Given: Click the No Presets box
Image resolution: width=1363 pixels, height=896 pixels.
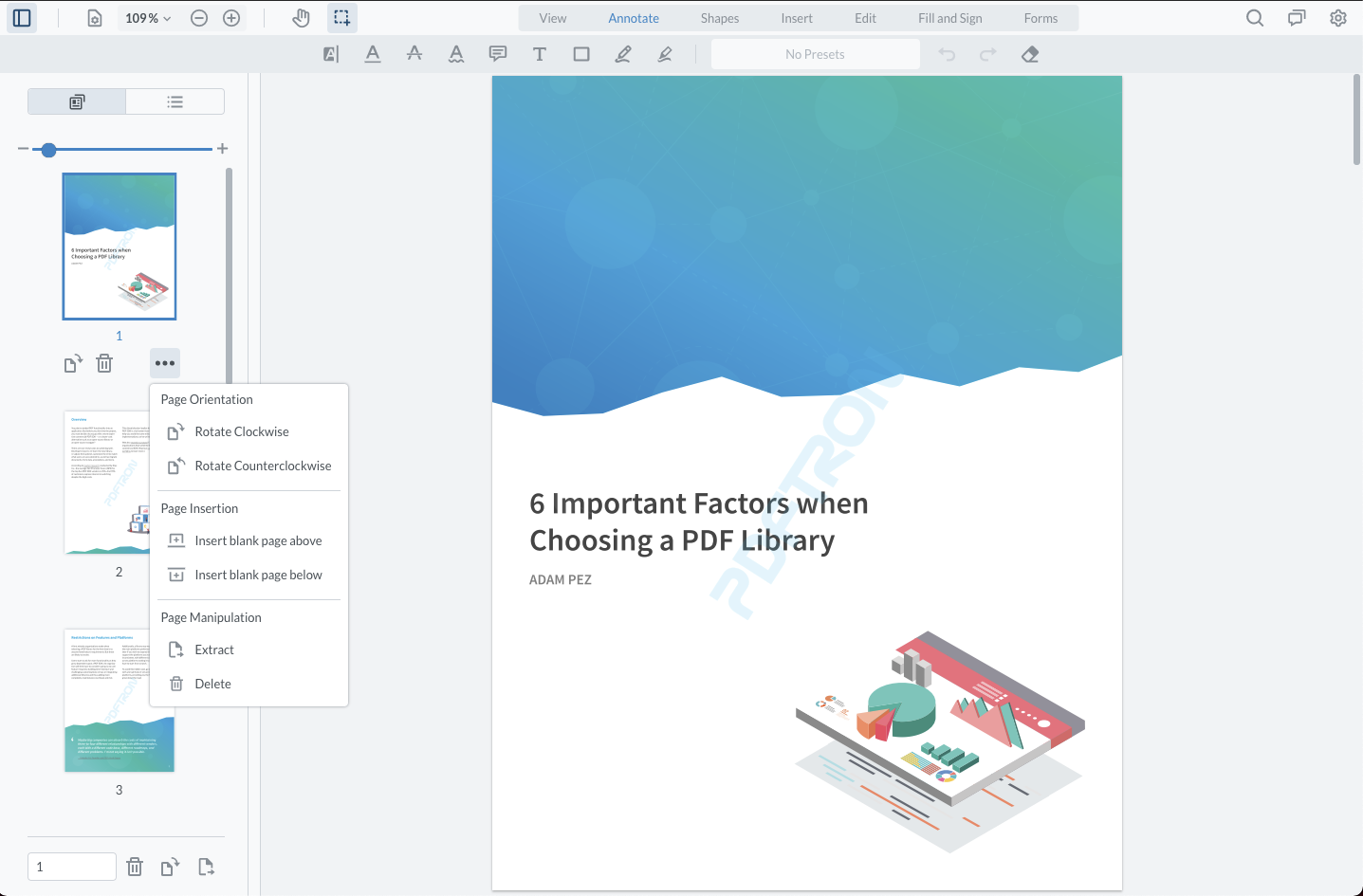Looking at the screenshot, I should (816, 54).
